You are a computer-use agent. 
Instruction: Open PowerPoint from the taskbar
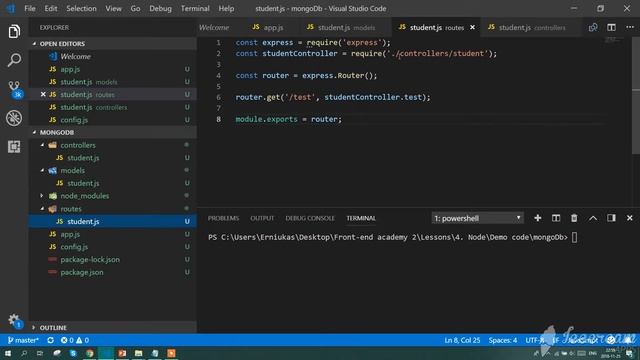click(x=122, y=353)
